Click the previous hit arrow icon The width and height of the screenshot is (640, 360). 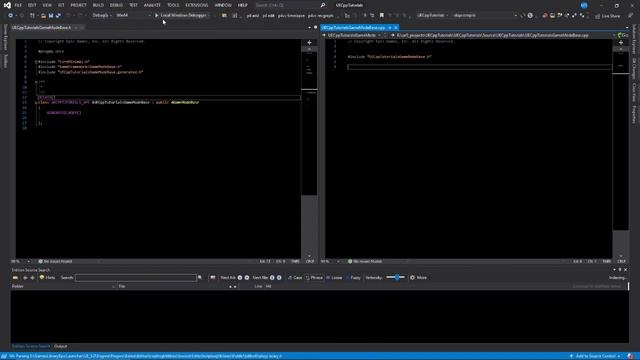(x=240, y=278)
